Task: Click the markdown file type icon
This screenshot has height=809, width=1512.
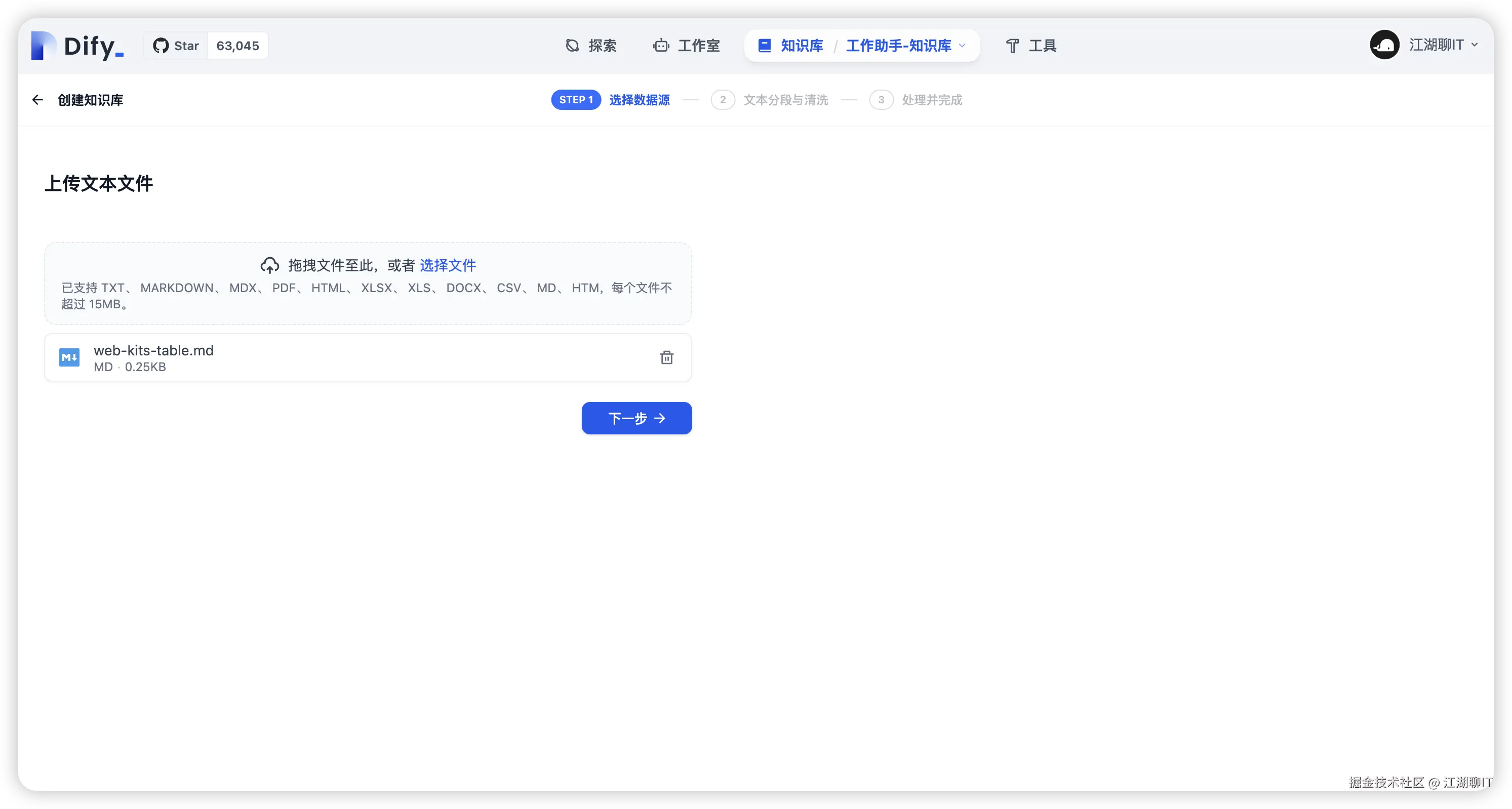Action: [69, 357]
